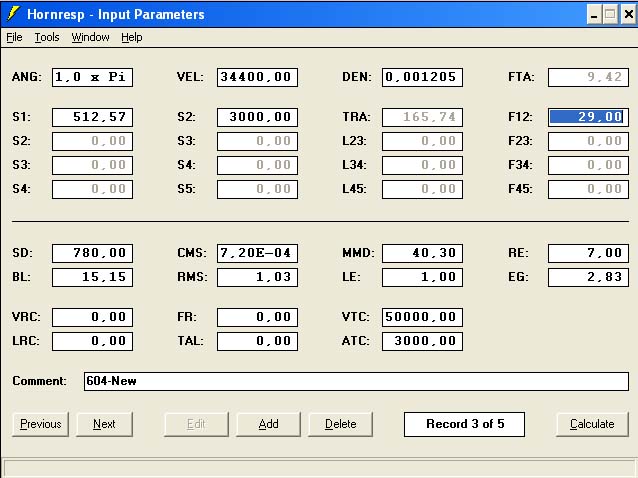Click the S2 field with 3000,00
The image size is (638, 478).
(x=257, y=117)
